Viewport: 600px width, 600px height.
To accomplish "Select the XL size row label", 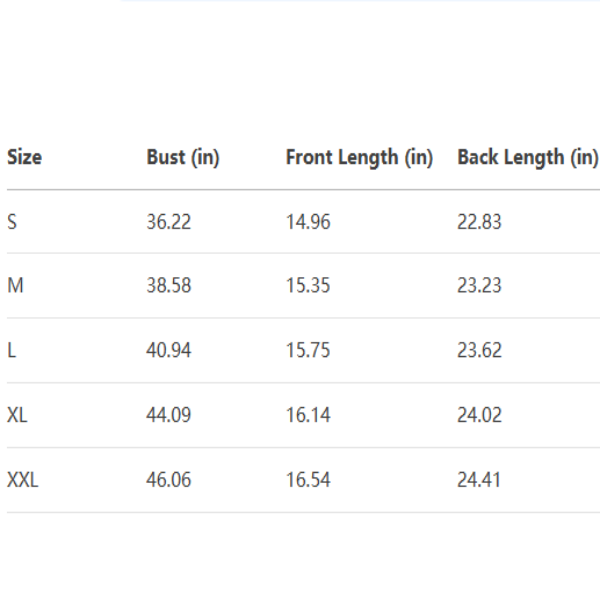I will coord(17,415).
